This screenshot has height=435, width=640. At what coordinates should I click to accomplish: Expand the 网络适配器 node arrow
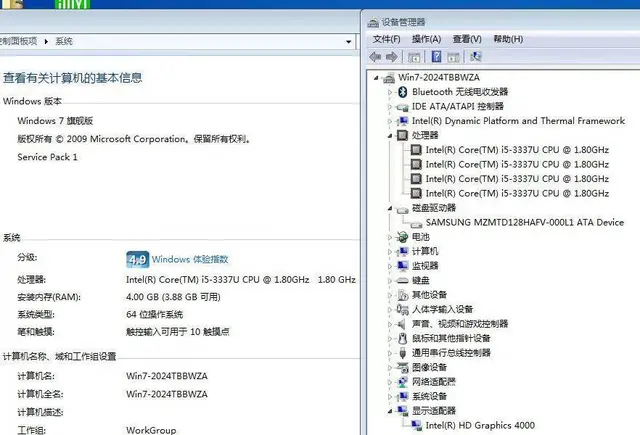(390, 382)
